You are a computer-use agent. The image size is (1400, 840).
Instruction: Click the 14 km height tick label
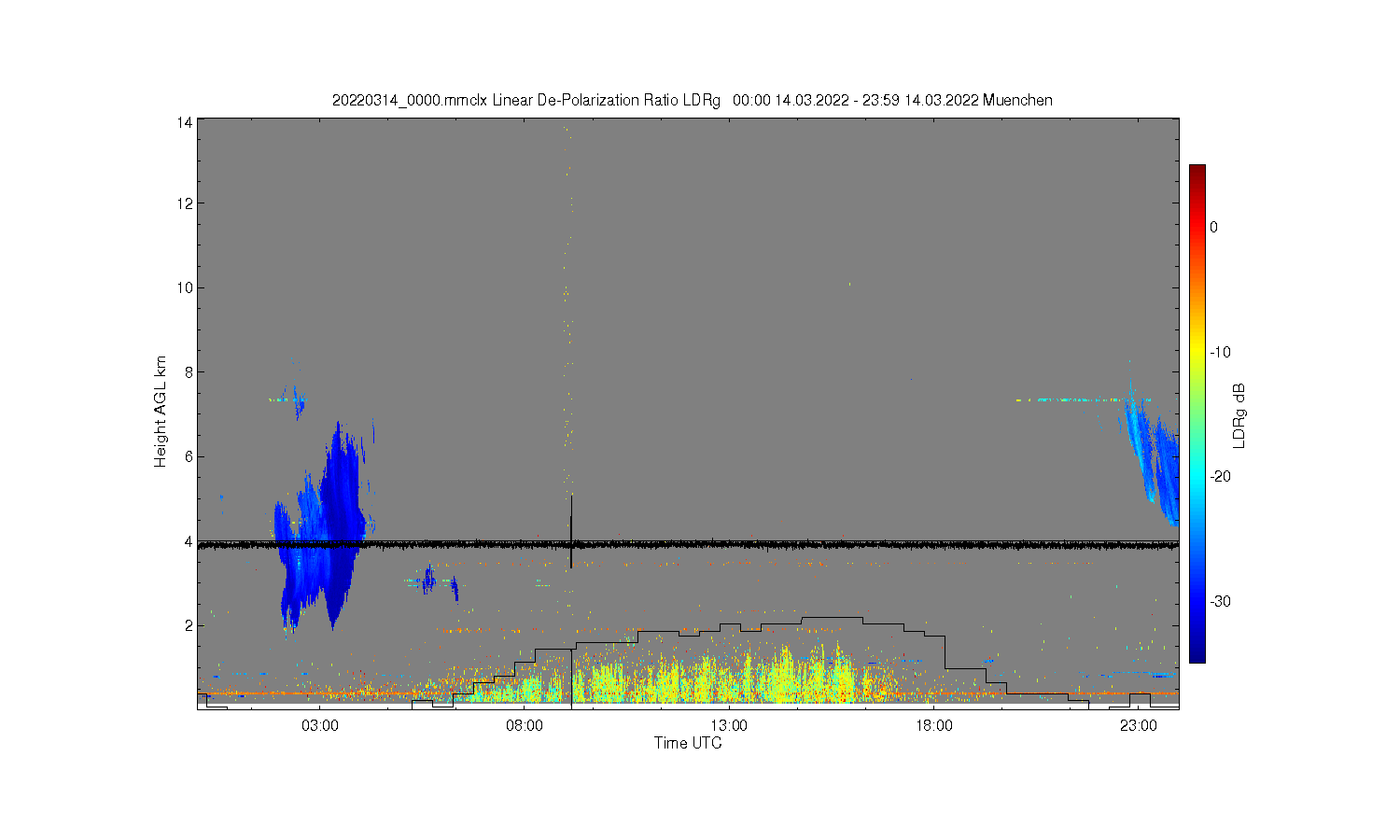pyautogui.click(x=185, y=122)
